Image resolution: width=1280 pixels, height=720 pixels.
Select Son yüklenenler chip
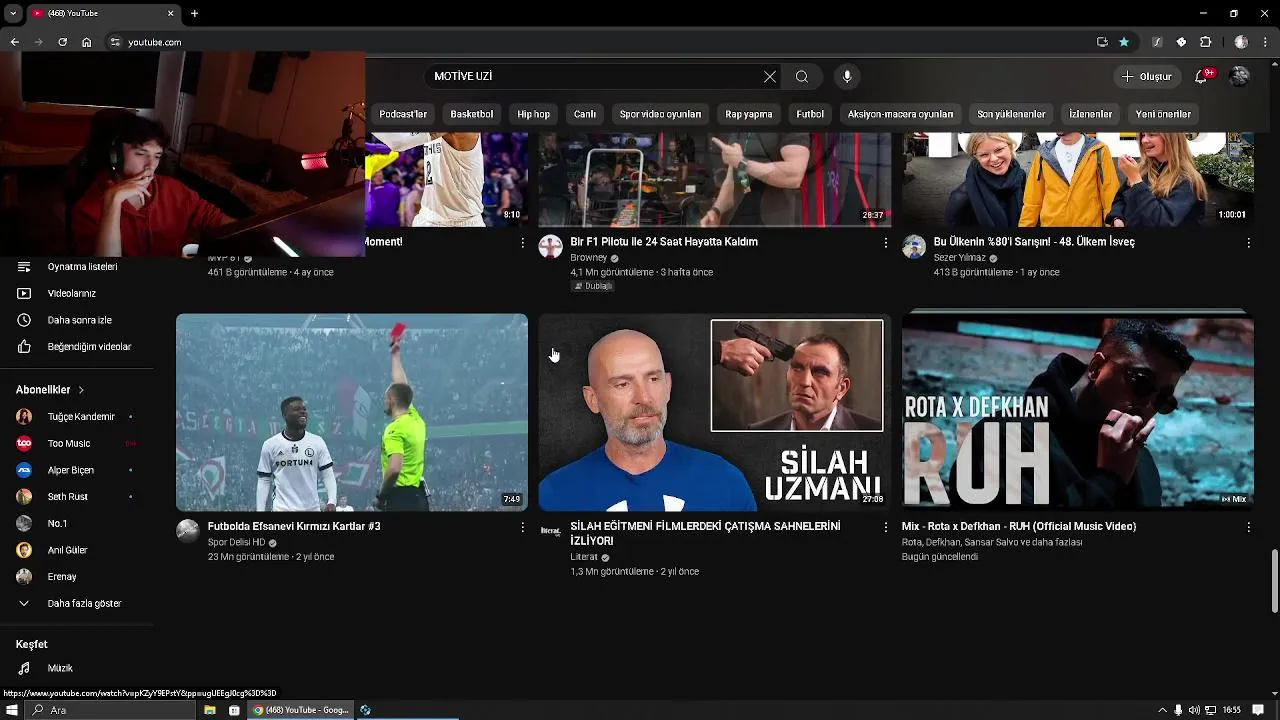(1011, 114)
